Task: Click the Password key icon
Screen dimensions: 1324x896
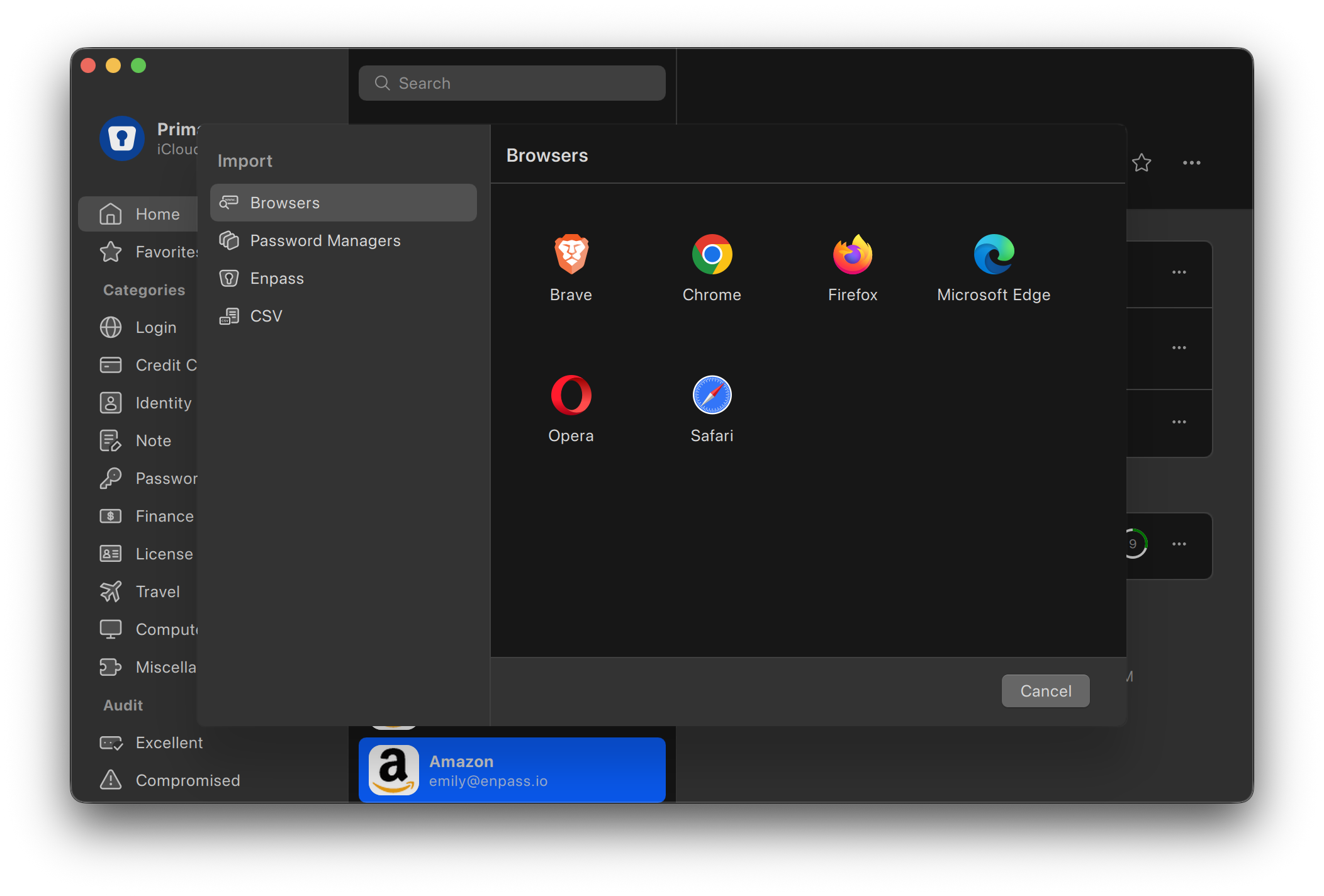Action: coord(111,478)
